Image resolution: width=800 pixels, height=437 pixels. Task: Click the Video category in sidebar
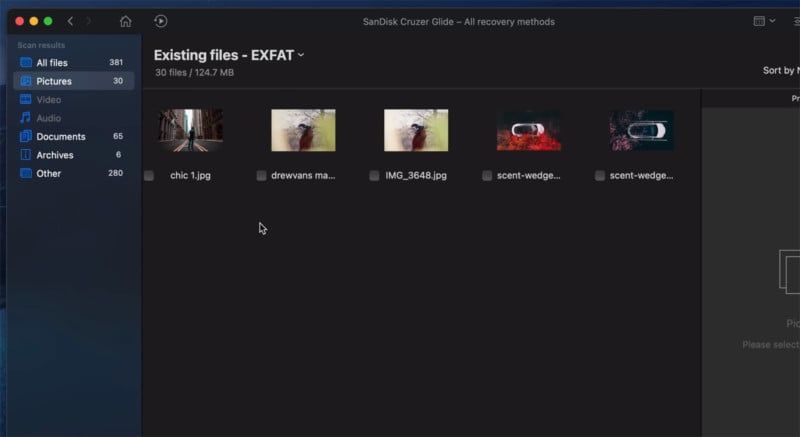coord(49,100)
